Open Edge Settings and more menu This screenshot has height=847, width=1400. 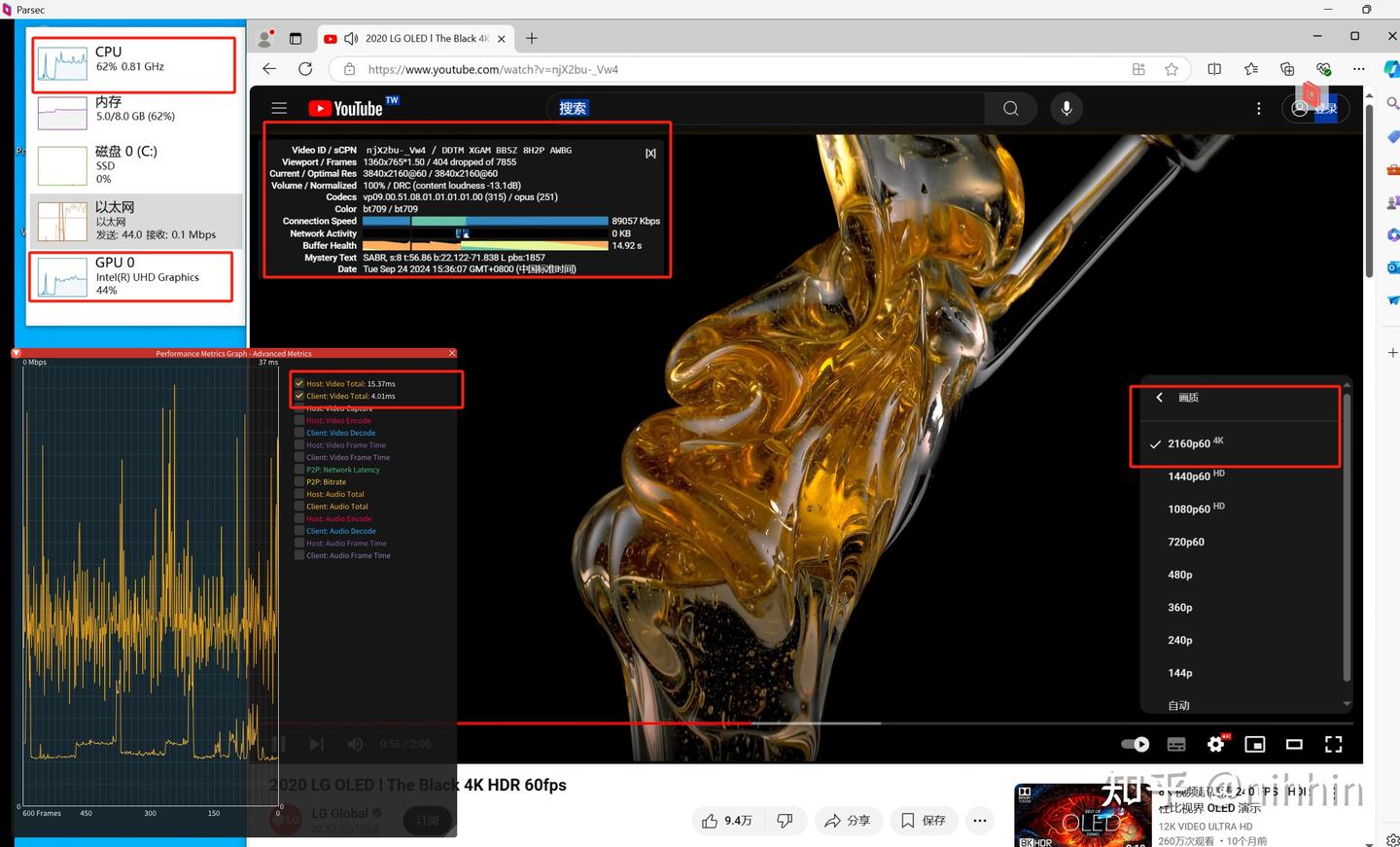pos(1359,69)
